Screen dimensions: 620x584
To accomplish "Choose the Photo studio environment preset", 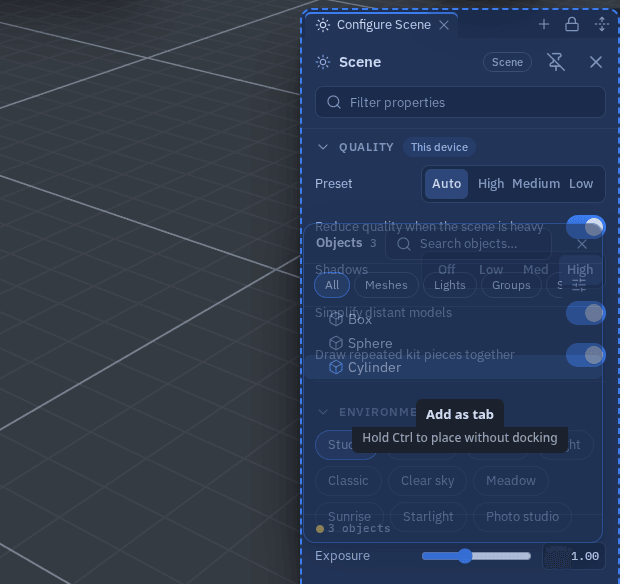I will click(522, 516).
